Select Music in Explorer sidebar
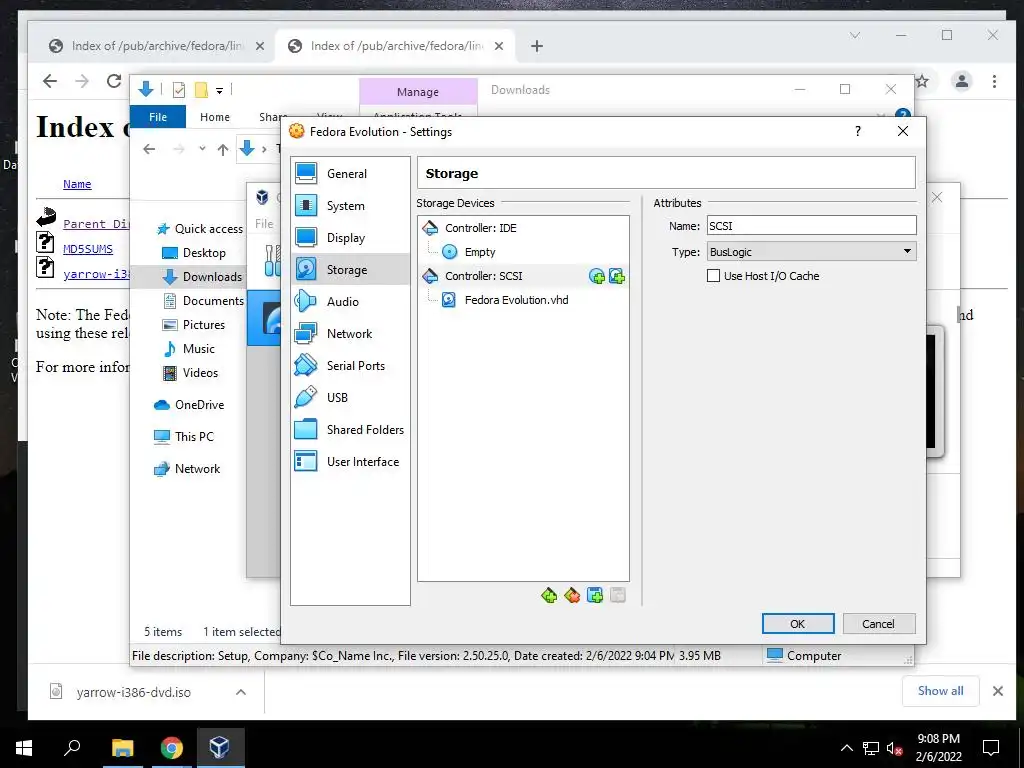1024x768 pixels. point(189,349)
